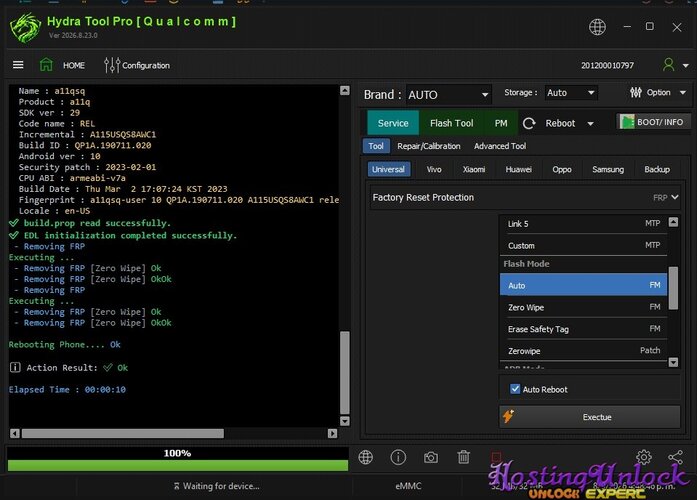
Task: Open the settings gear icon
Action: pyautogui.click(x=643, y=457)
